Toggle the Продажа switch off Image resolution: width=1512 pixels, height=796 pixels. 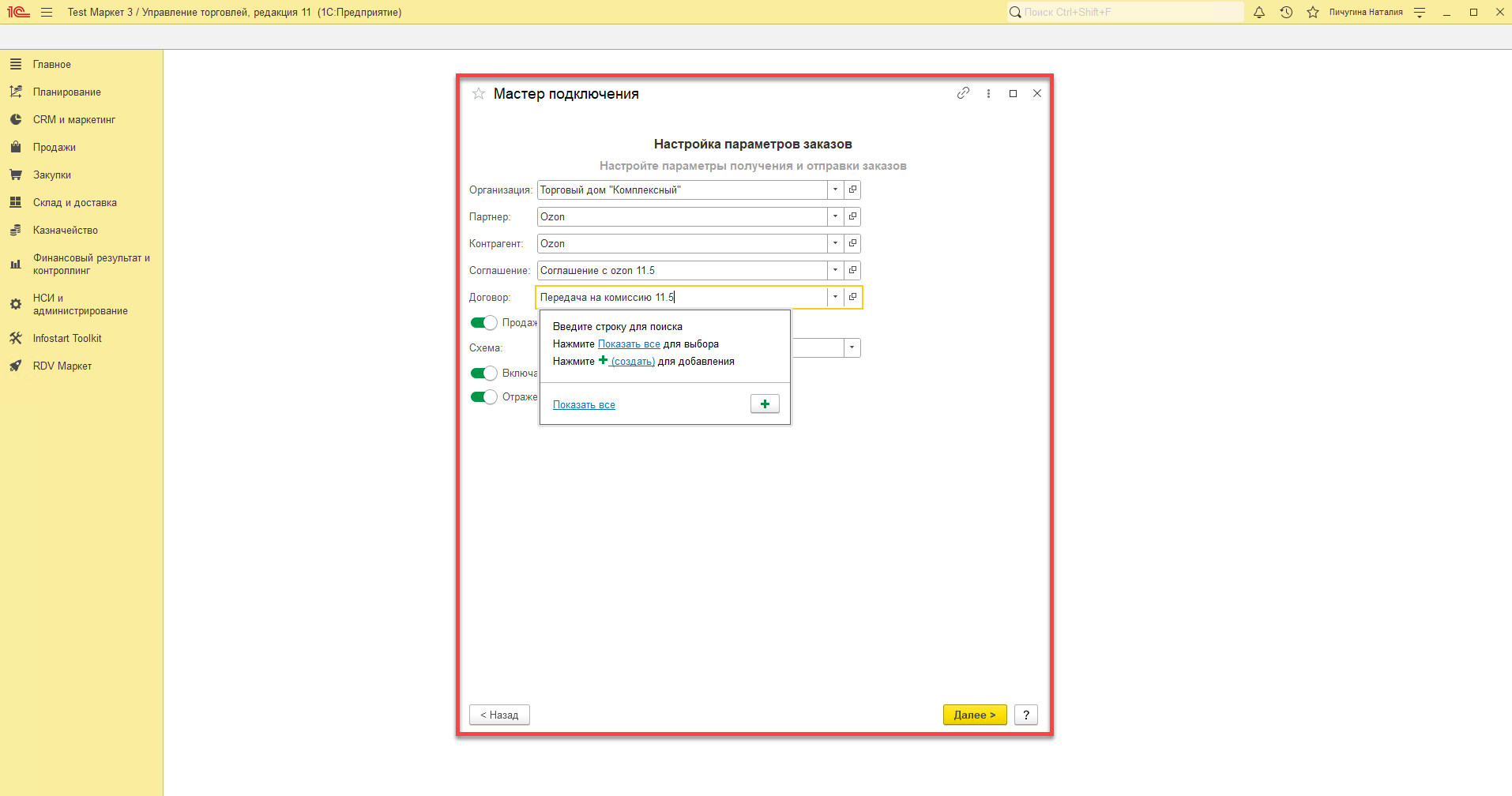click(x=483, y=322)
